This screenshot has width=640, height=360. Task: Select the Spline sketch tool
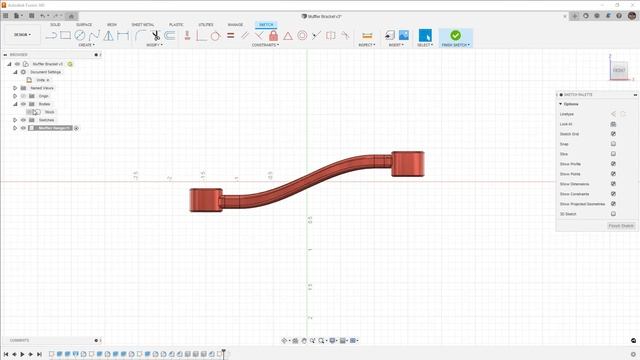tap(94, 36)
